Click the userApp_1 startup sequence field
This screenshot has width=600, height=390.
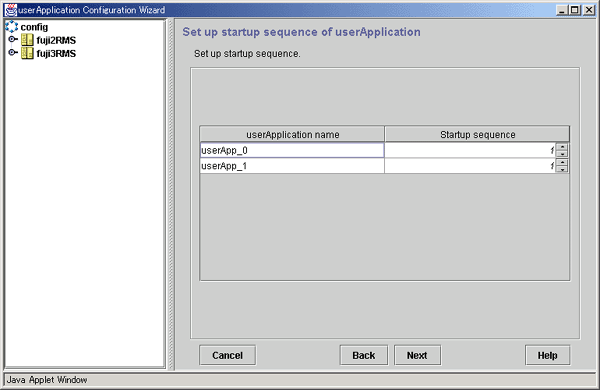coord(470,166)
